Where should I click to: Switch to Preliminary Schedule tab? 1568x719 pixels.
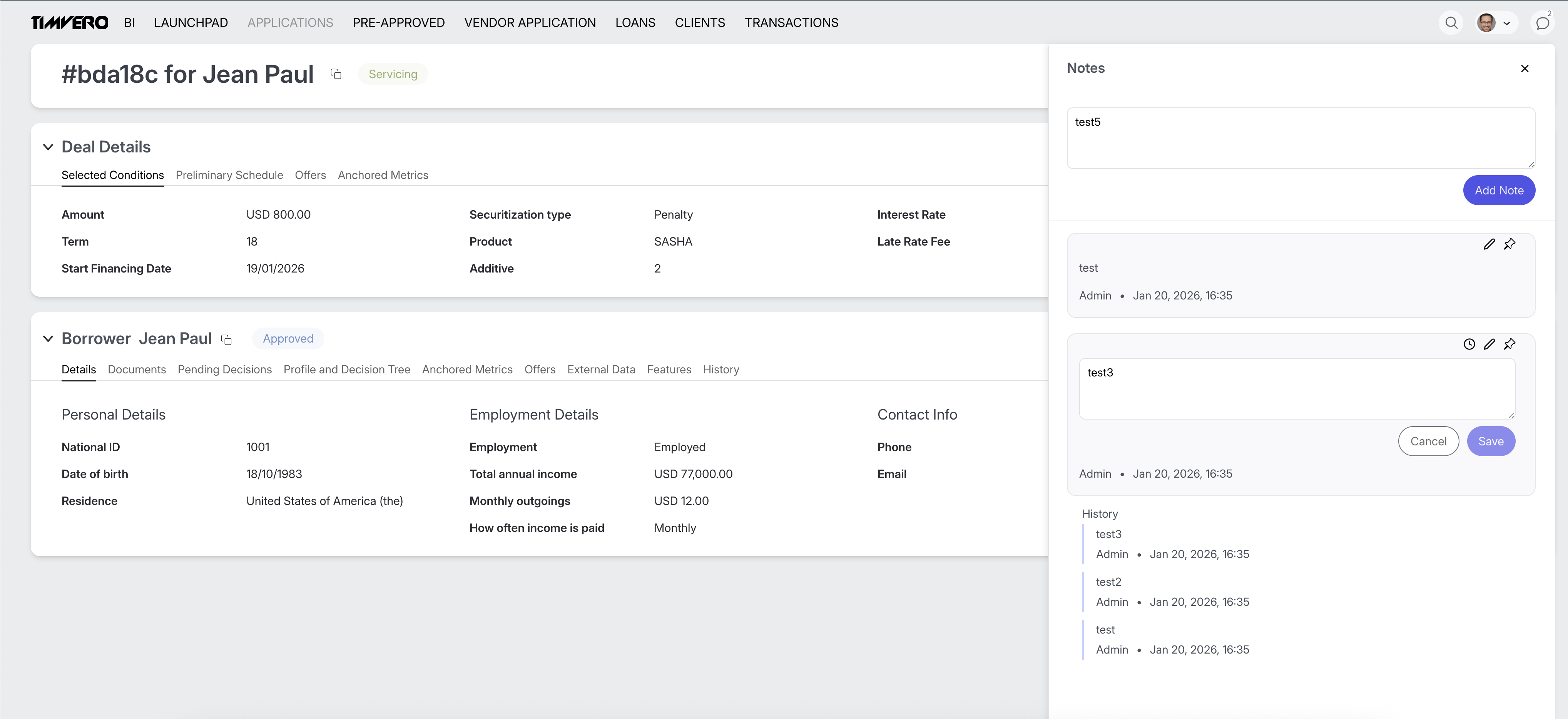(x=229, y=176)
